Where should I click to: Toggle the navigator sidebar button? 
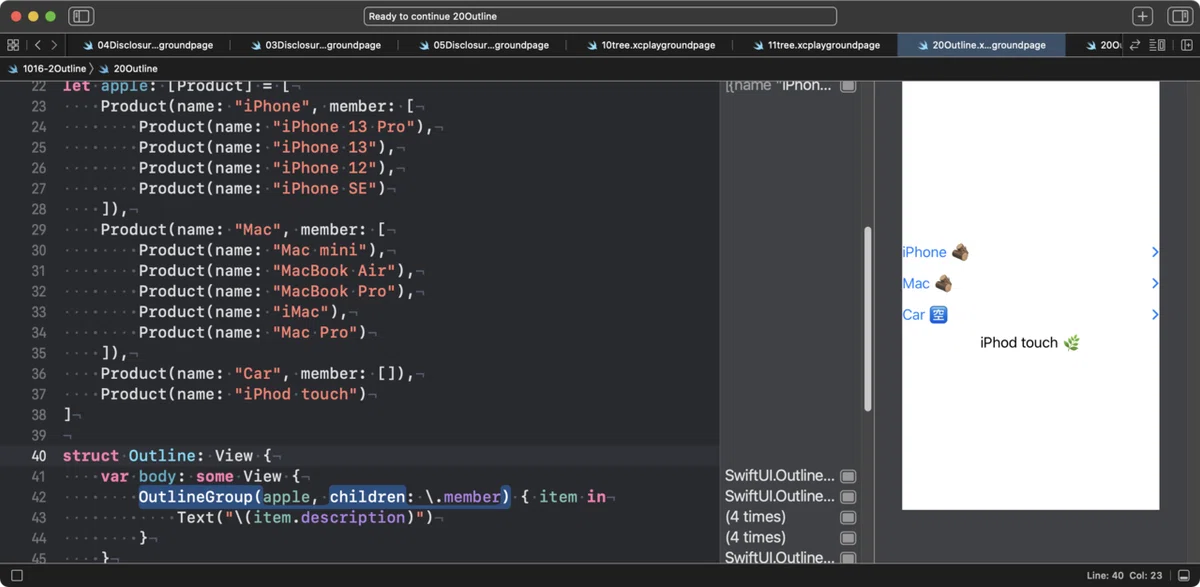(x=81, y=17)
